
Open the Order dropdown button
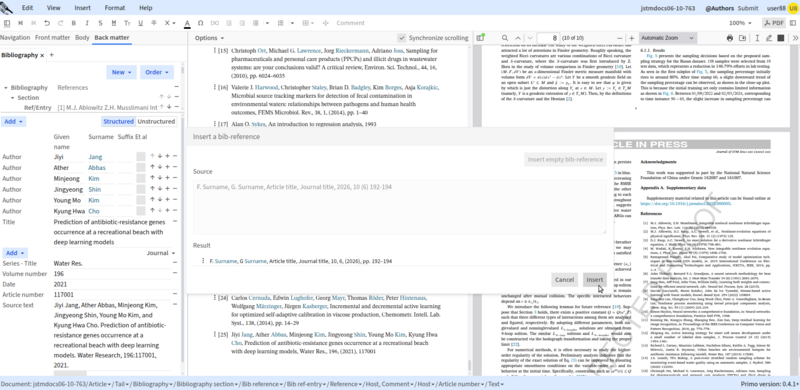157,72
